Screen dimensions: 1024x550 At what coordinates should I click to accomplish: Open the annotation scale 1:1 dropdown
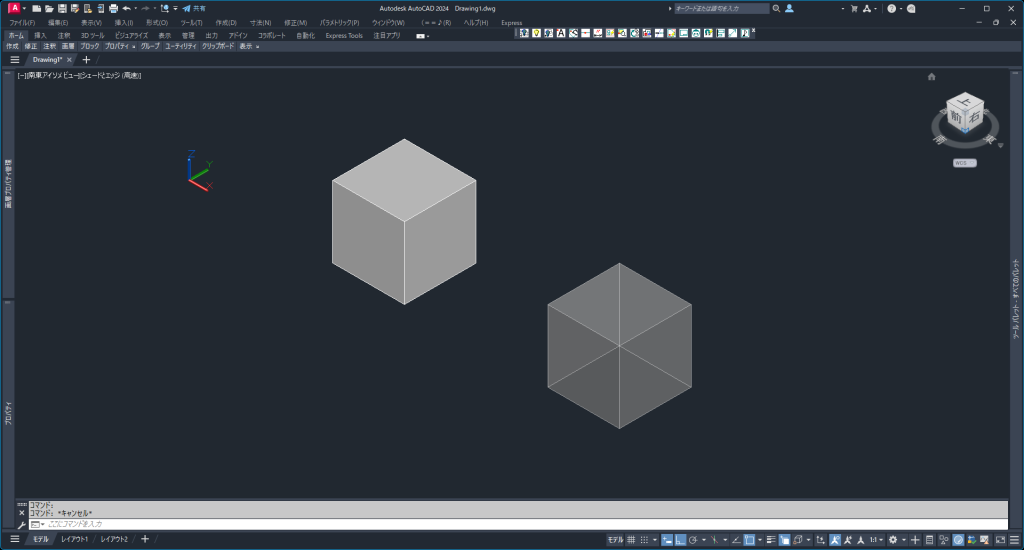(x=875, y=539)
